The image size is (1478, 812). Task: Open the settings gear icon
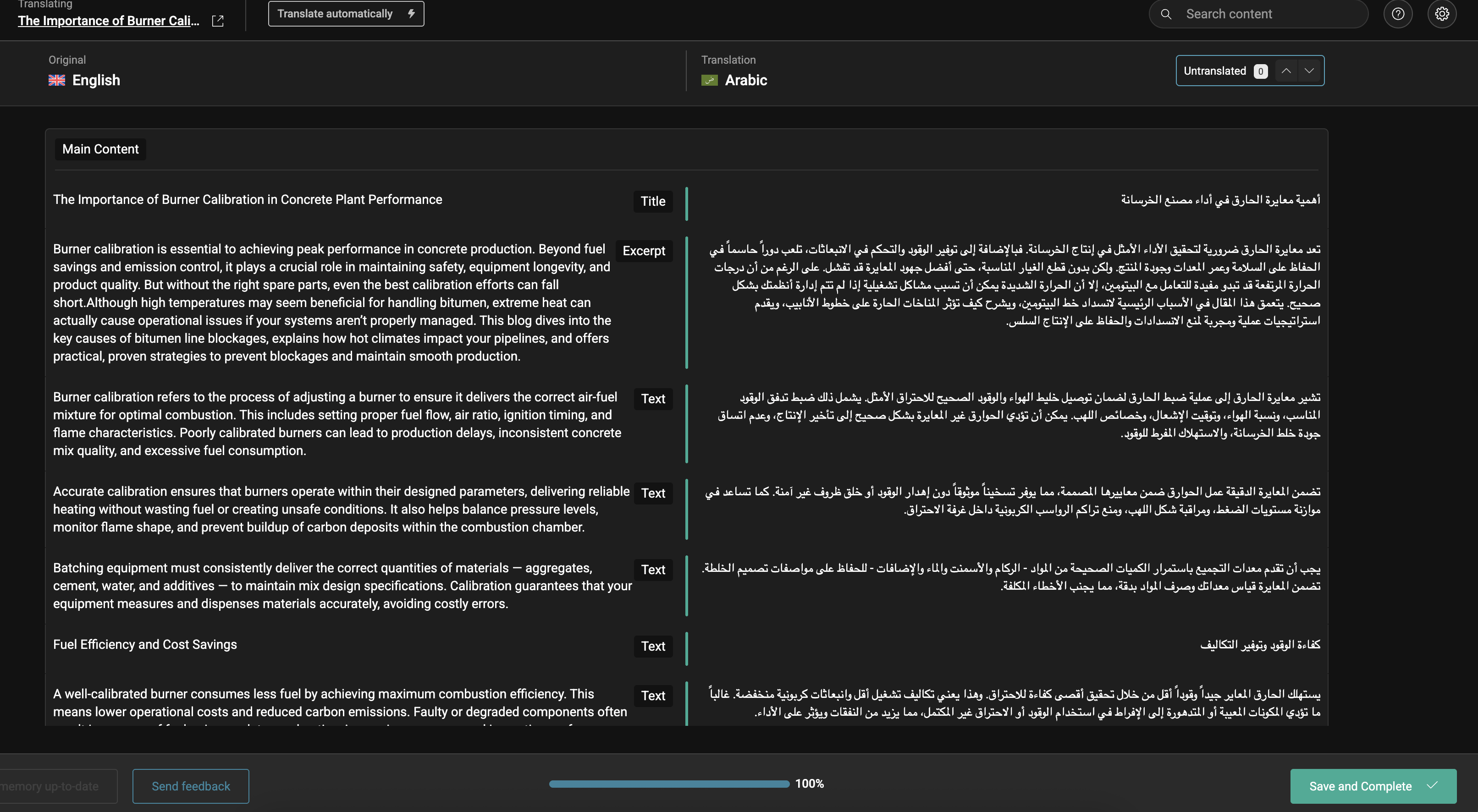[1442, 14]
